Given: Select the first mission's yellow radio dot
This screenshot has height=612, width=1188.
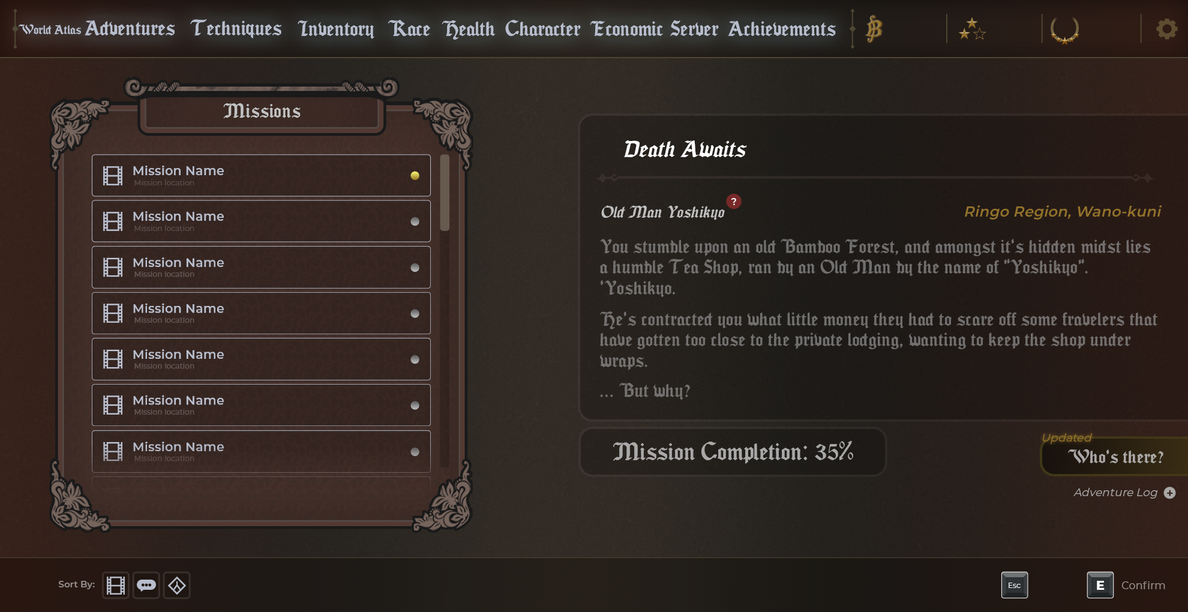Looking at the screenshot, I should [x=415, y=176].
